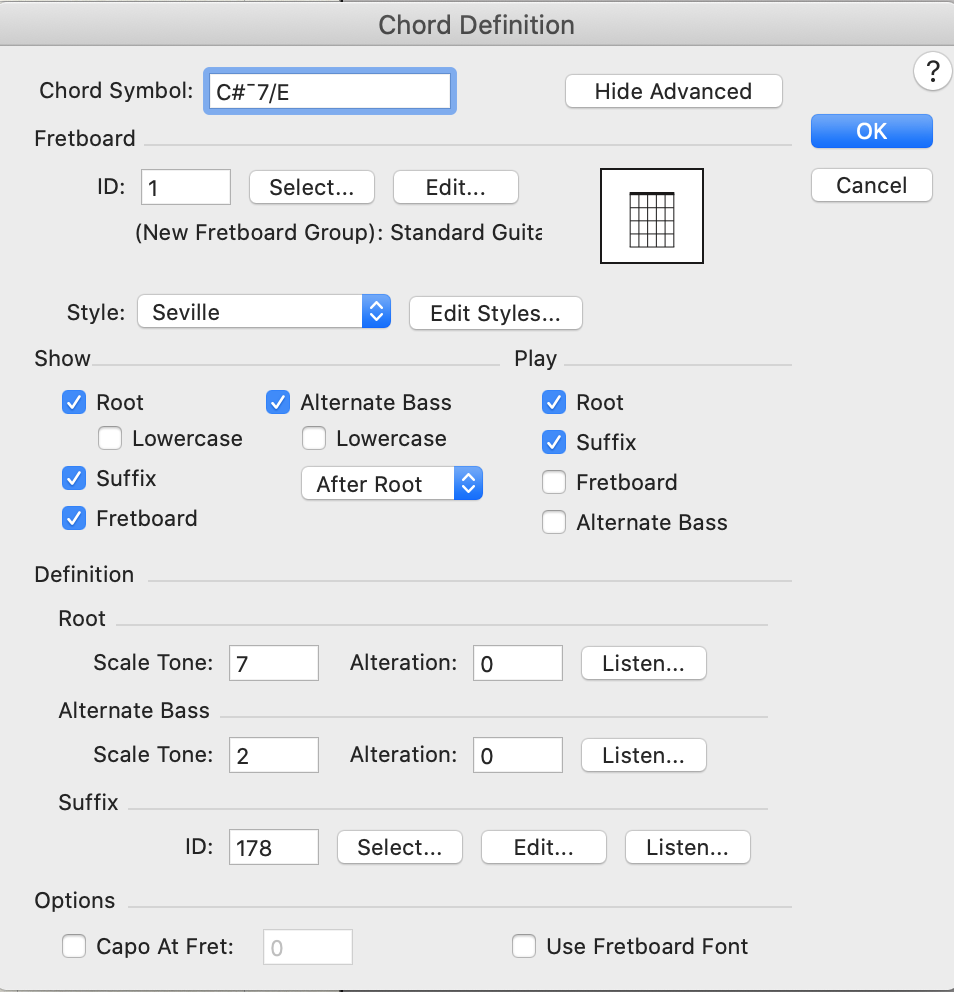Viewport: 954px width, 992px height.
Task: Check the Capo At Fret option
Action: coord(73,946)
